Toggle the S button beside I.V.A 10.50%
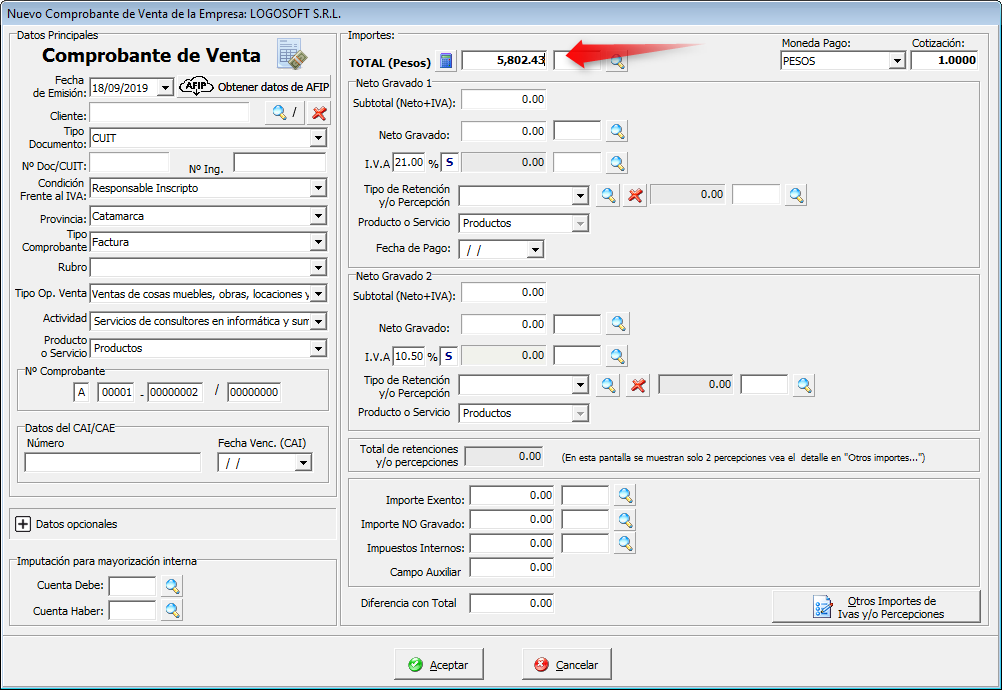This screenshot has height=690, width=1002. (x=449, y=355)
